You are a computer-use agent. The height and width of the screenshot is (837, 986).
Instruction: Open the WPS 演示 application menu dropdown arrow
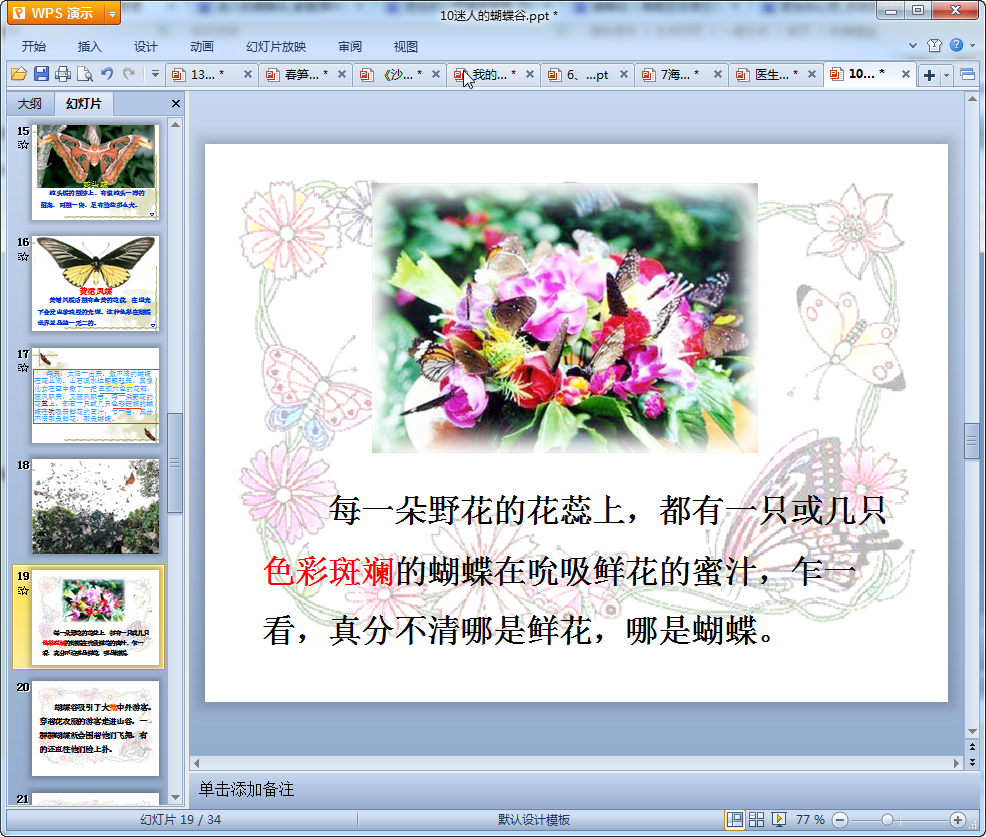pyautogui.click(x=113, y=13)
